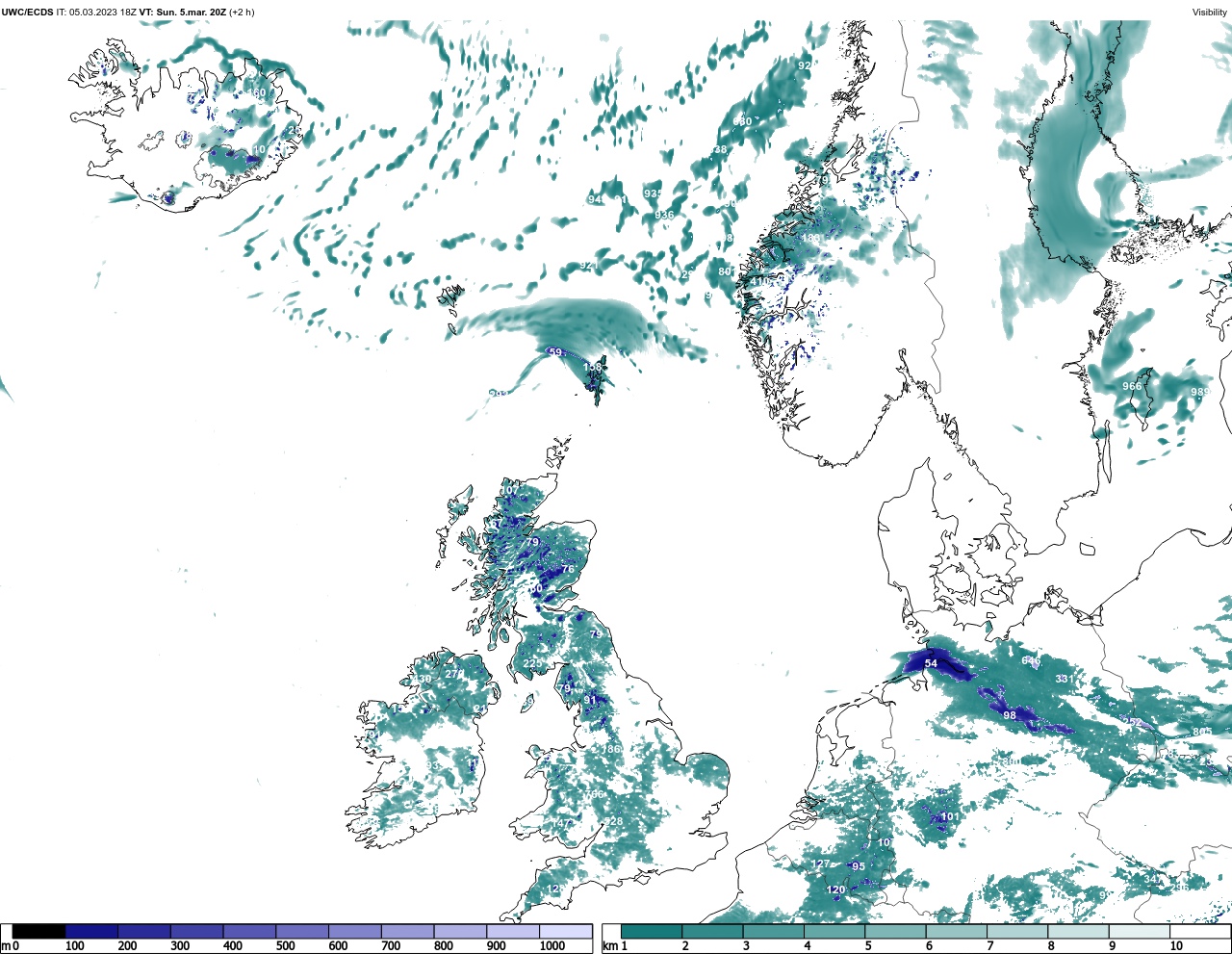Click the '107' value in northern Scotland
Image resolution: width=1232 pixels, height=954 pixels.
click(x=509, y=491)
